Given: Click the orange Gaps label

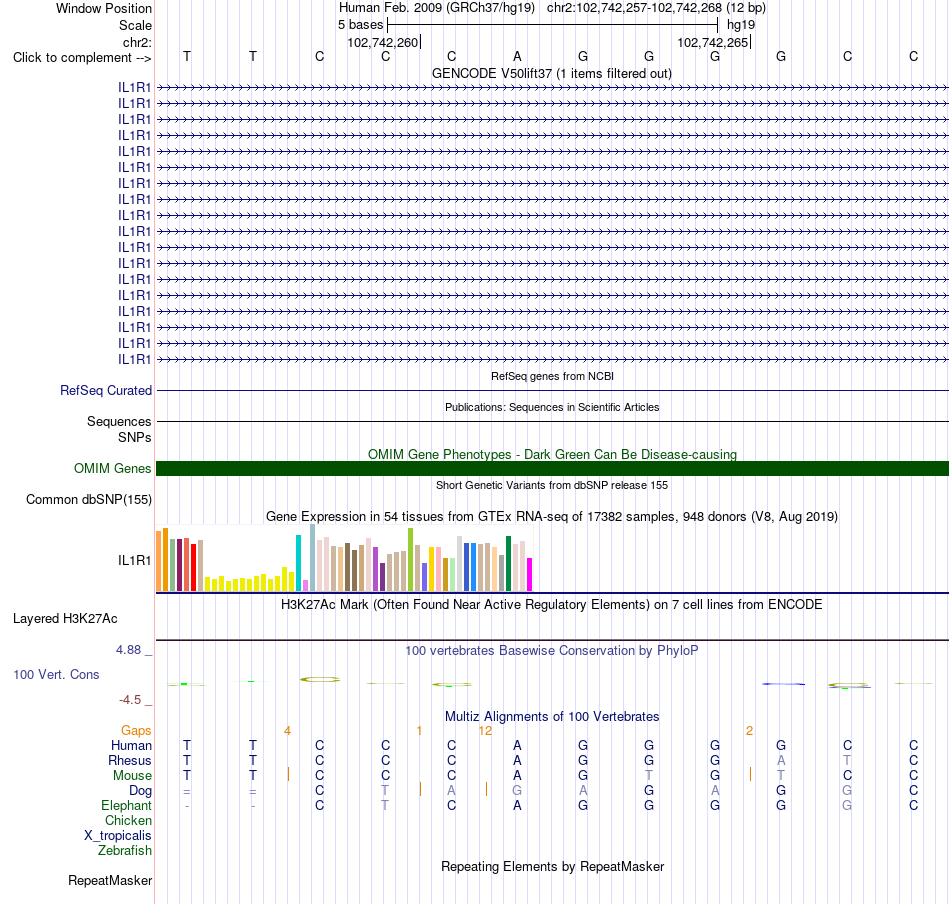Looking at the screenshot, I should pos(136,731).
